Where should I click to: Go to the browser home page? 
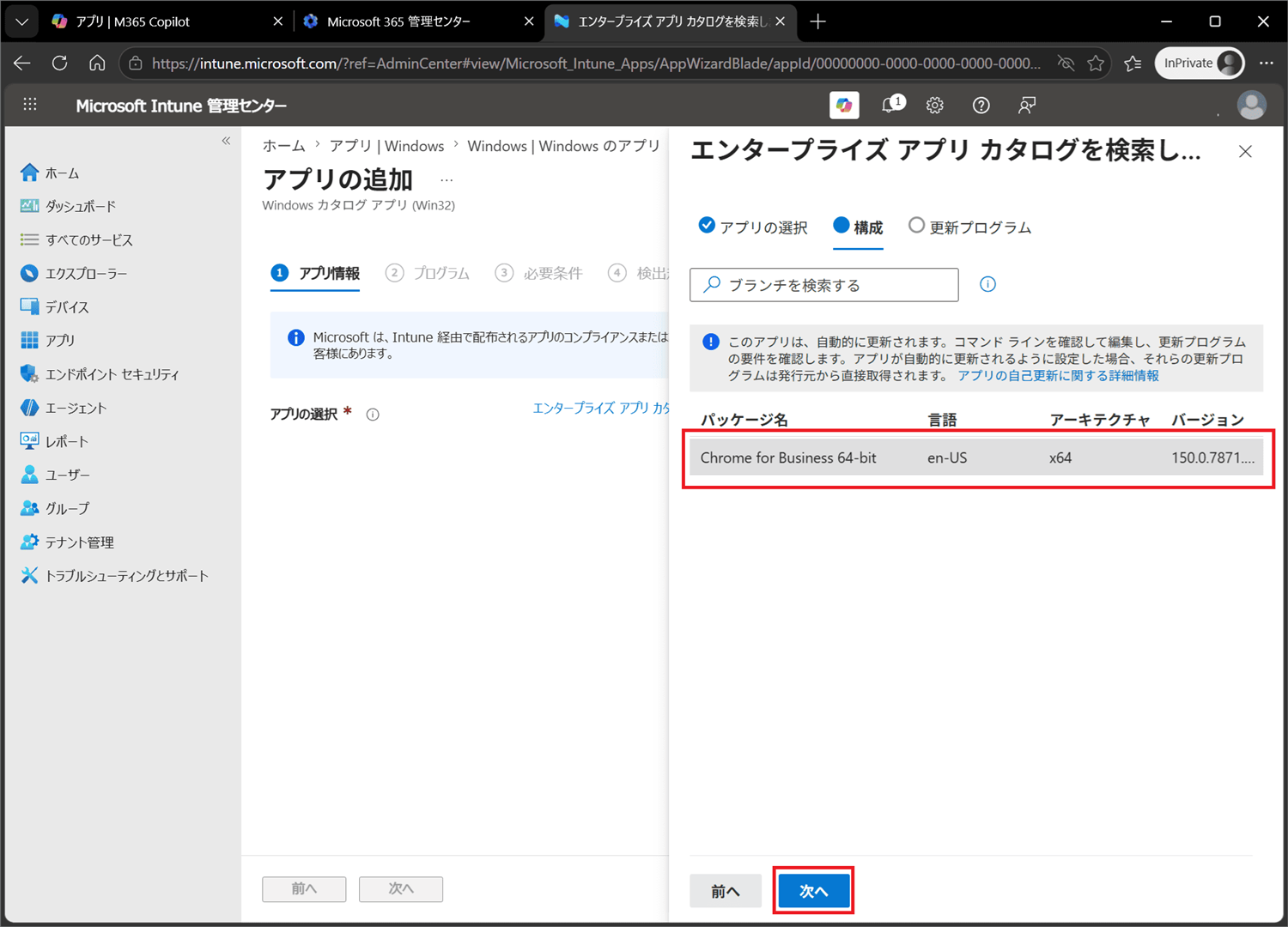click(x=97, y=64)
